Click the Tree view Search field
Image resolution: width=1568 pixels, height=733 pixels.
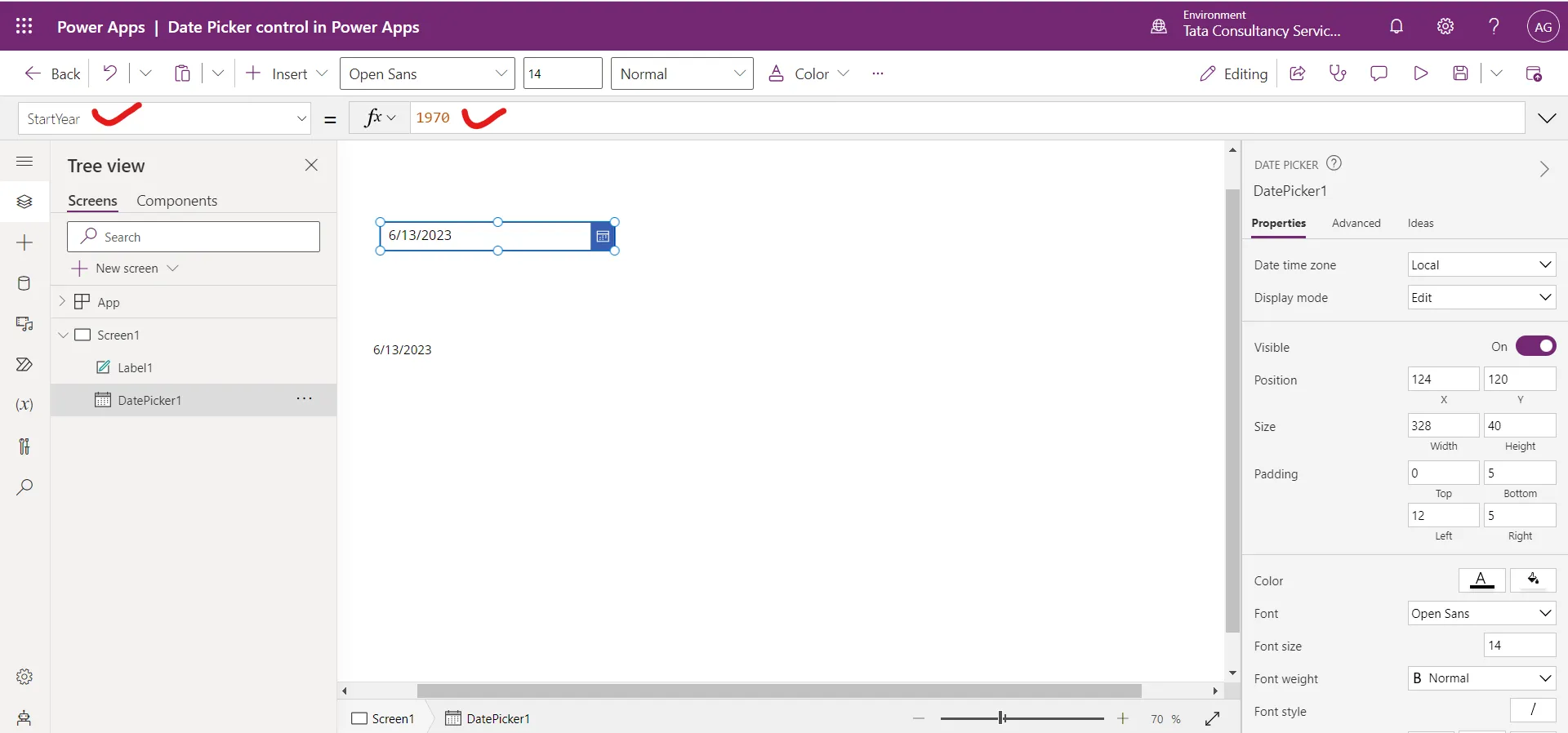(x=194, y=237)
